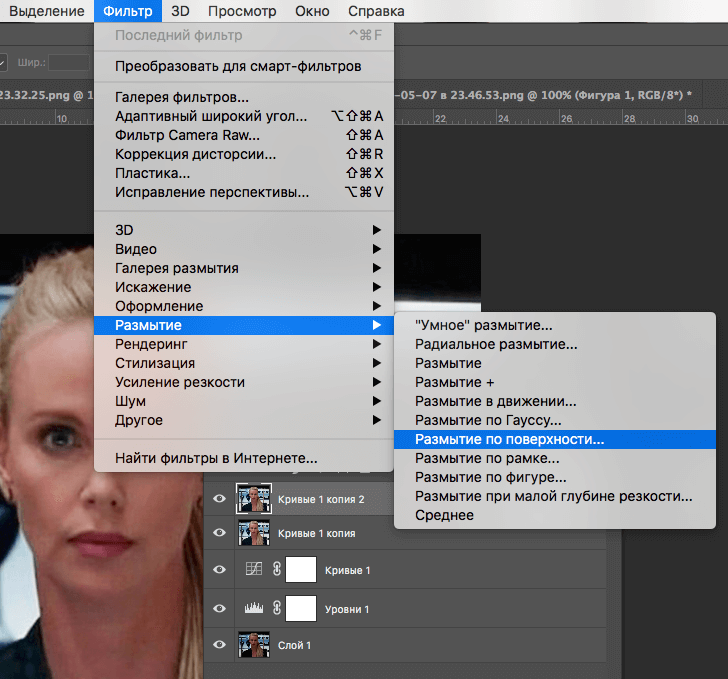Expand the Оформление submenu
Screen dimensions: 728x679
[244, 306]
